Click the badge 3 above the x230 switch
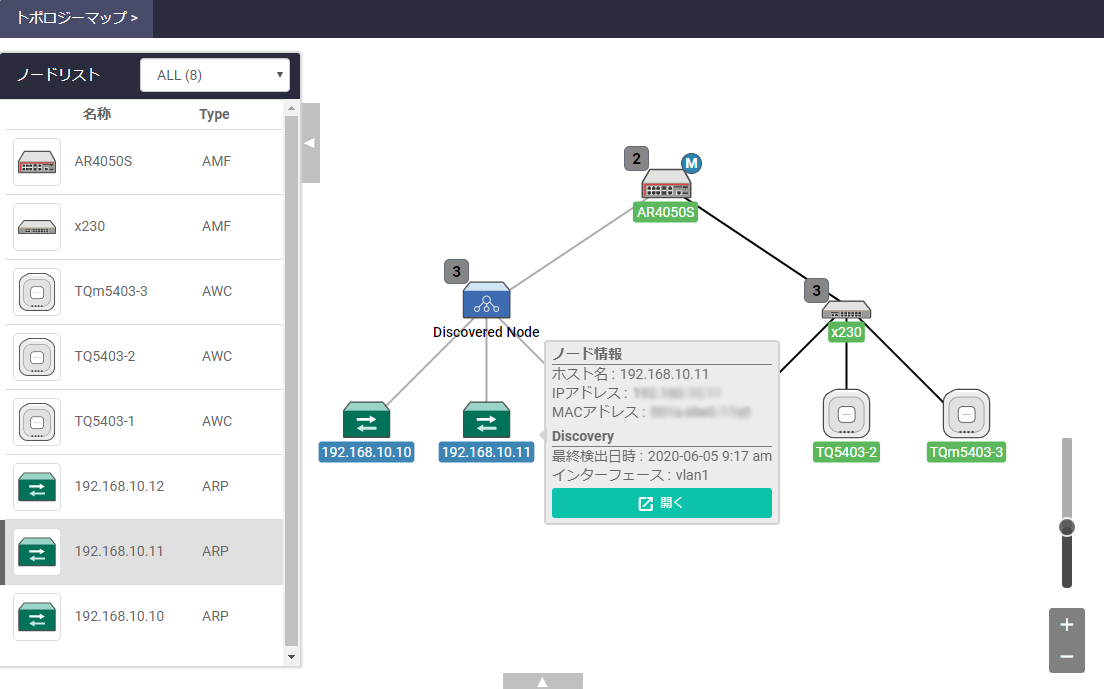Image resolution: width=1104 pixels, height=689 pixels. [x=817, y=291]
